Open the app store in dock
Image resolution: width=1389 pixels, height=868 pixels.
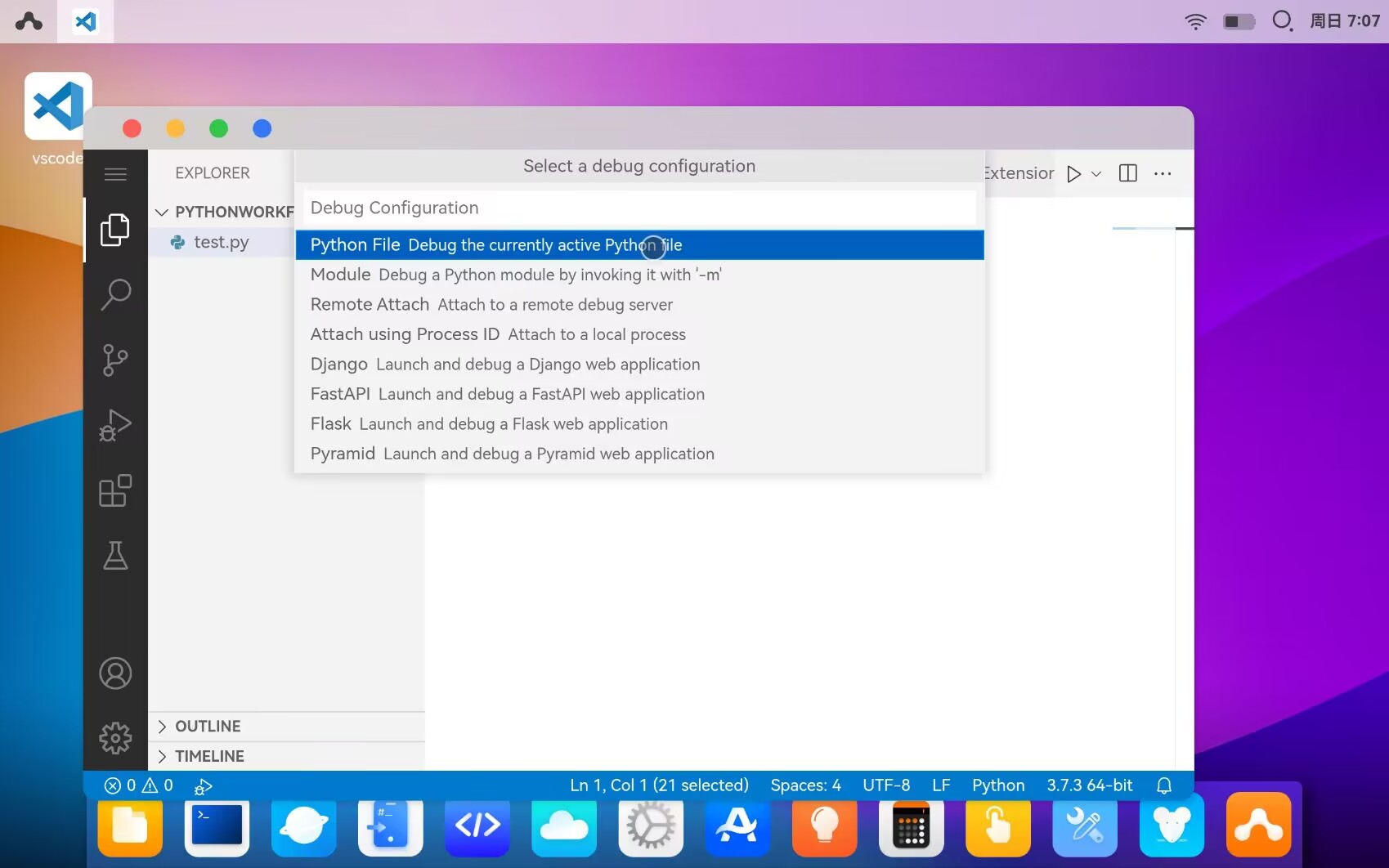click(737, 827)
